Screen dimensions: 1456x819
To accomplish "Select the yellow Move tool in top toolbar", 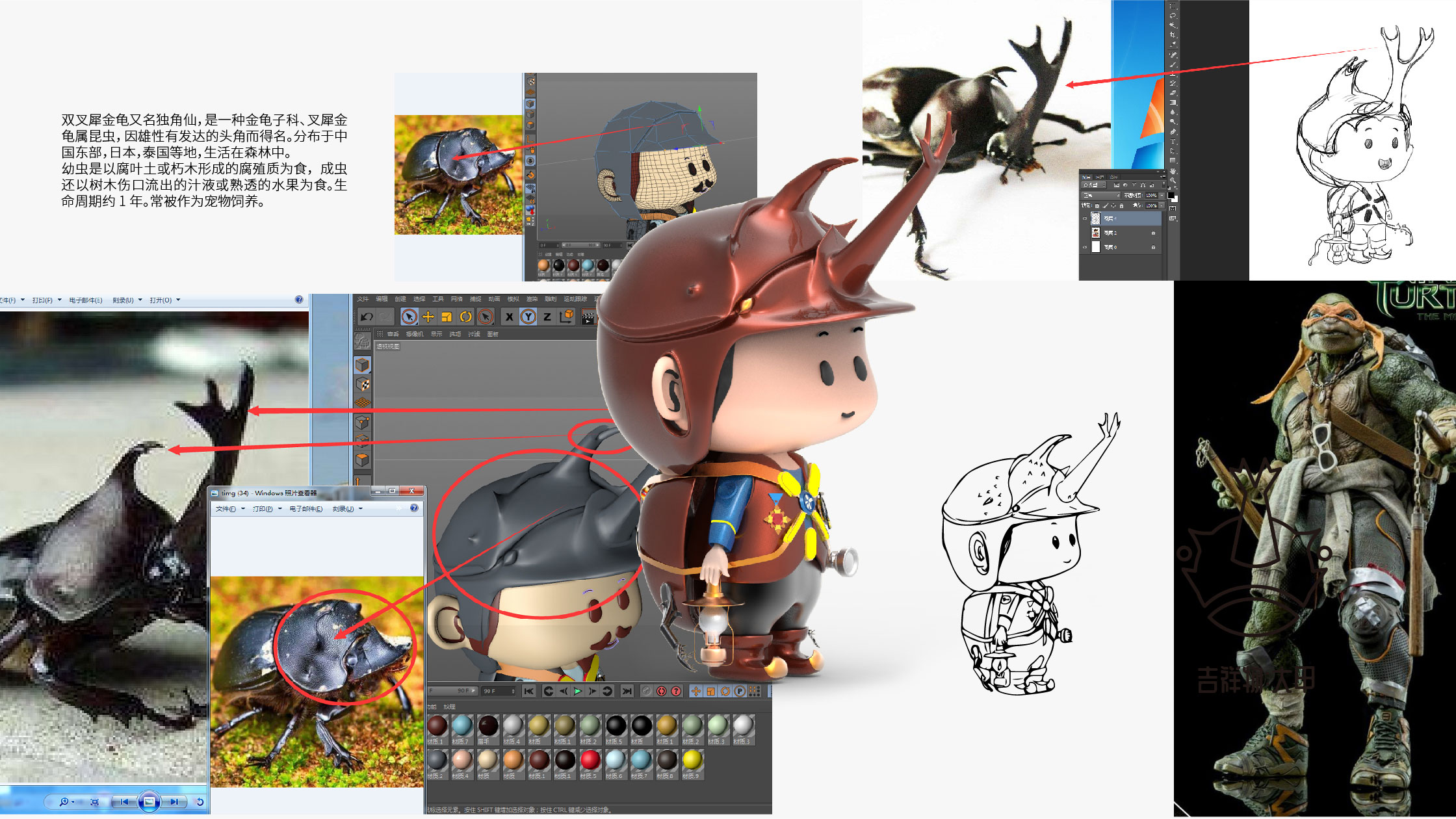I will (x=428, y=317).
